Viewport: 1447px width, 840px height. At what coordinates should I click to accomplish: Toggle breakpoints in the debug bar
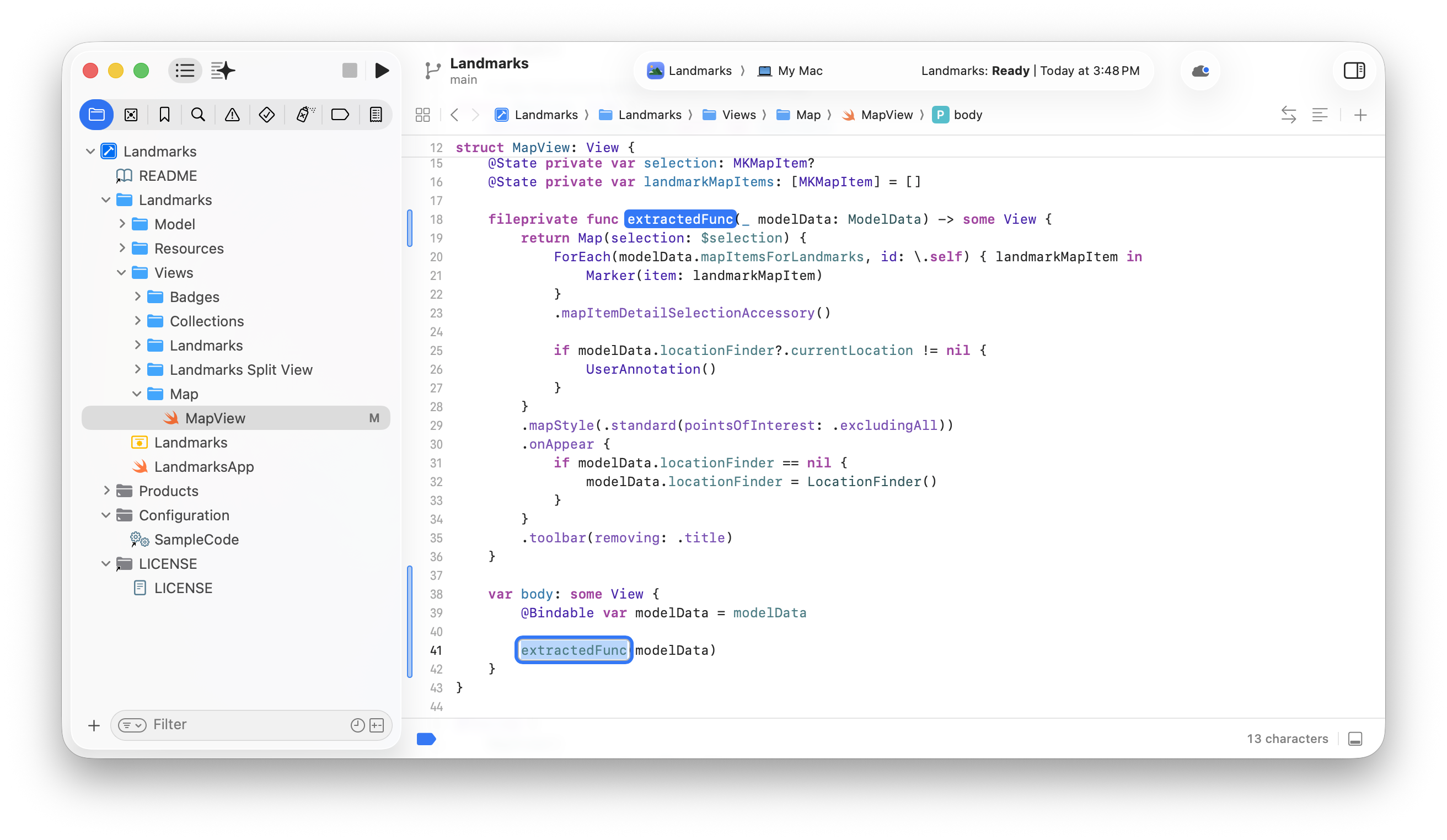point(426,739)
